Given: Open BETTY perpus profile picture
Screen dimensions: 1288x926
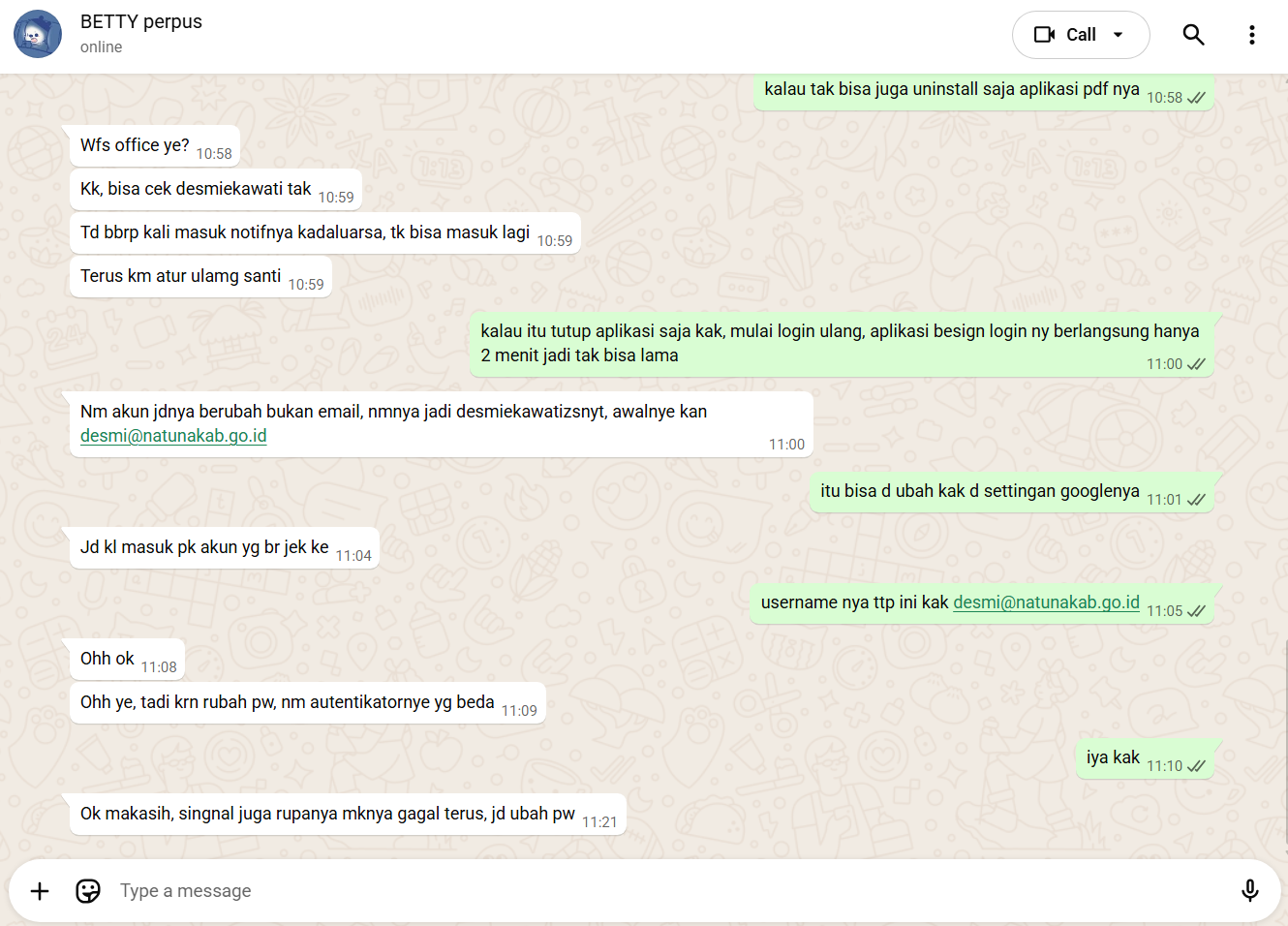Looking at the screenshot, I should pyautogui.click(x=38, y=35).
